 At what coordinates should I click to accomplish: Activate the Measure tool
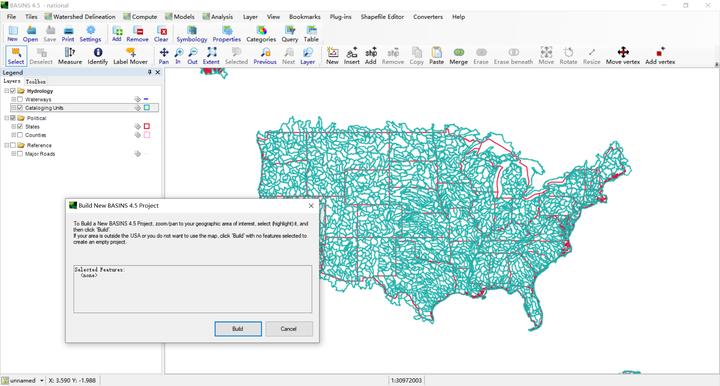[70, 56]
